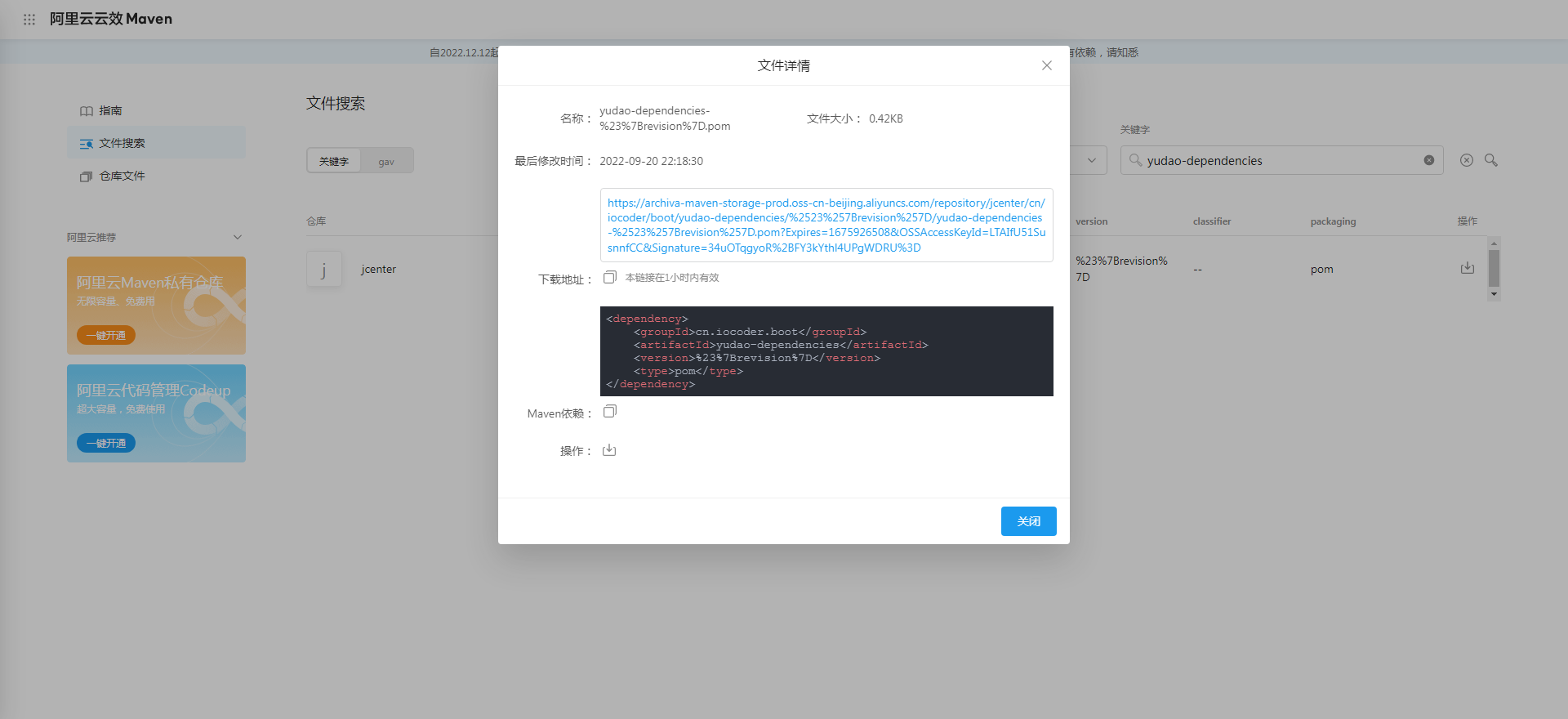The image size is (1568, 719).
Task: Copy the Maven dependency snippet icon
Action: [x=610, y=412]
